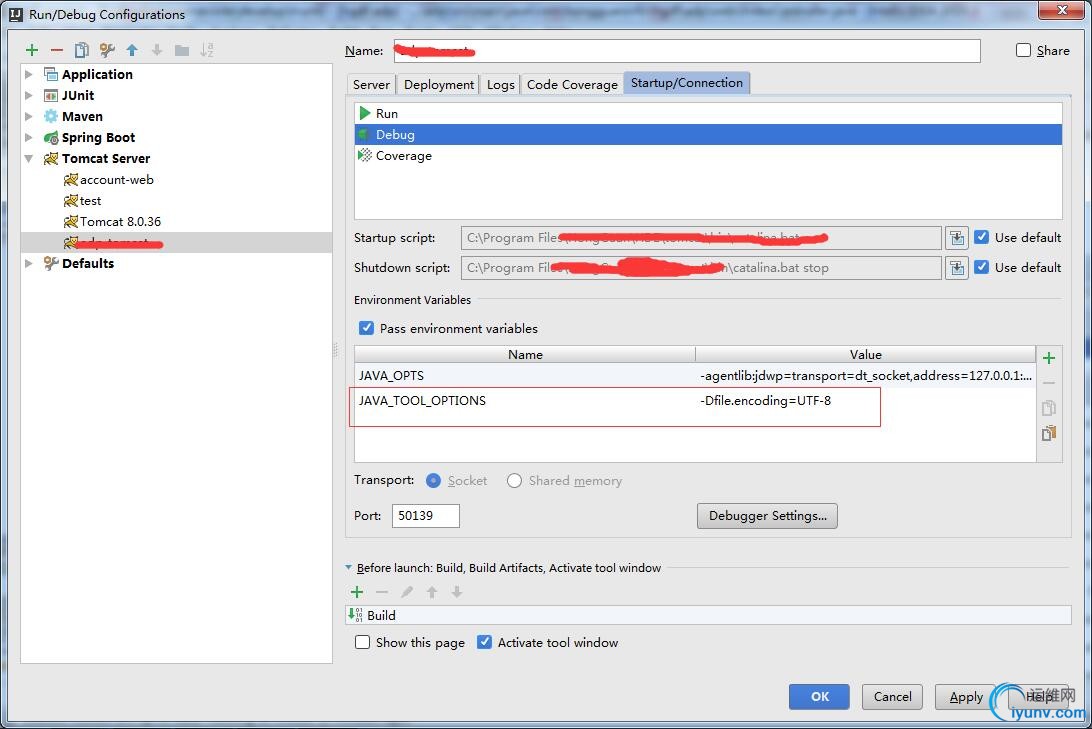Add a new environment variable
The width and height of the screenshot is (1092, 729).
1049,358
